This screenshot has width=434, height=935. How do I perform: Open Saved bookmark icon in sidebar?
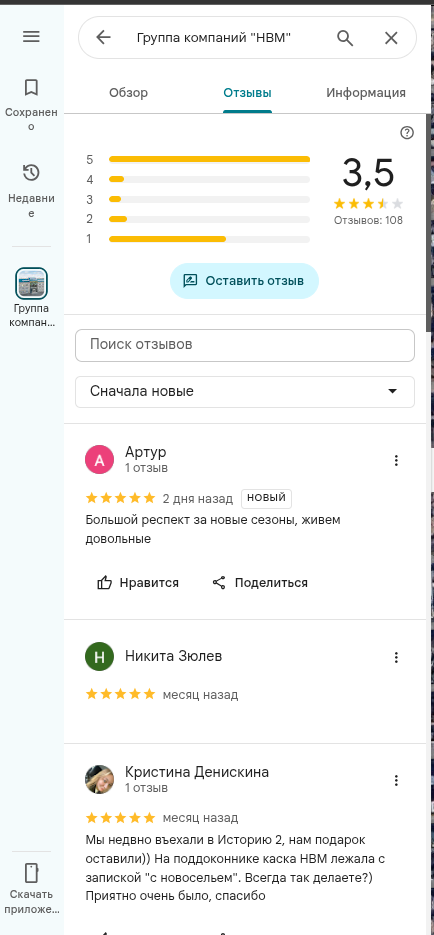31,88
